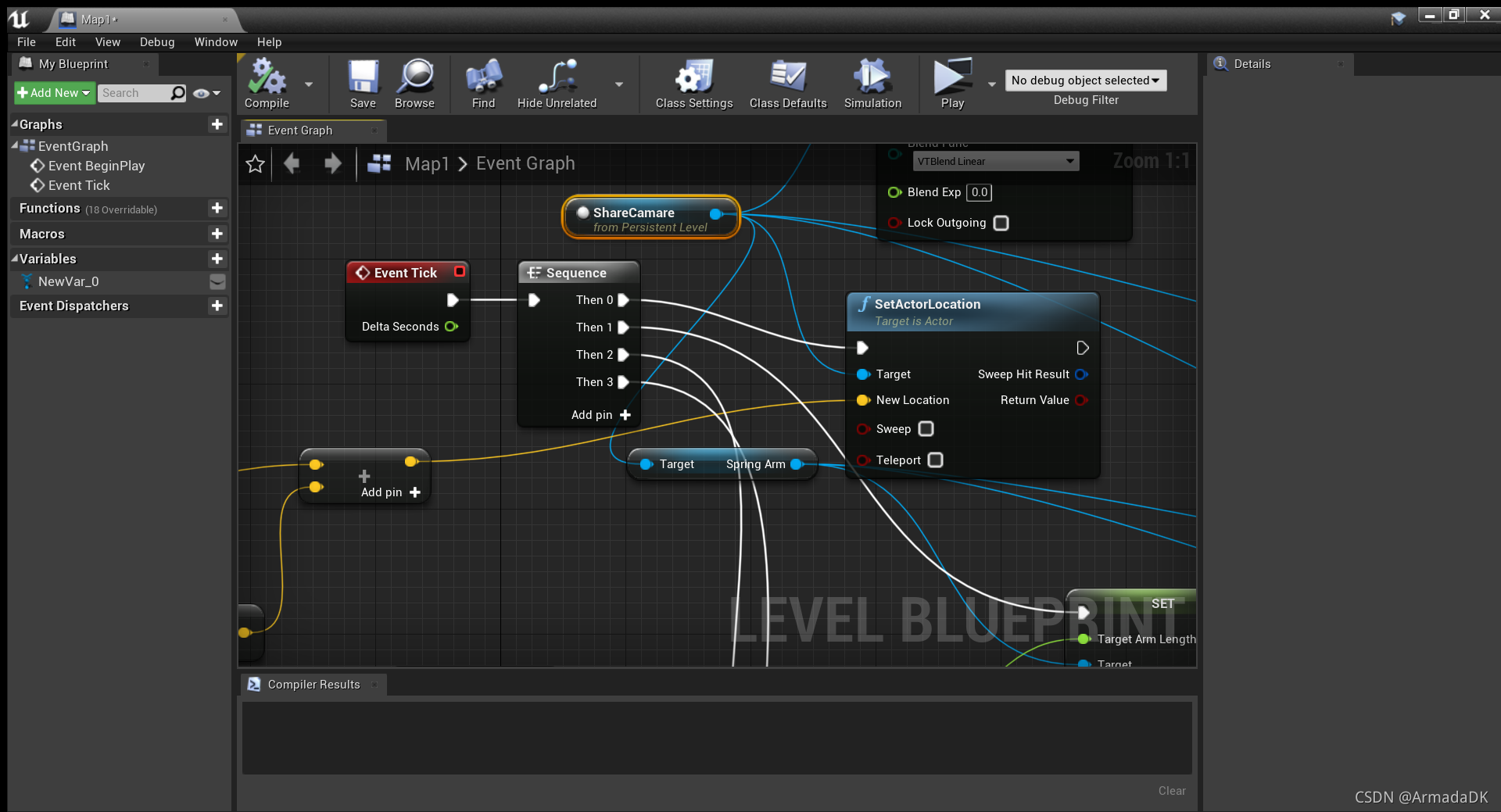Open the File menu
The width and height of the screenshot is (1501, 812).
(27, 42)
